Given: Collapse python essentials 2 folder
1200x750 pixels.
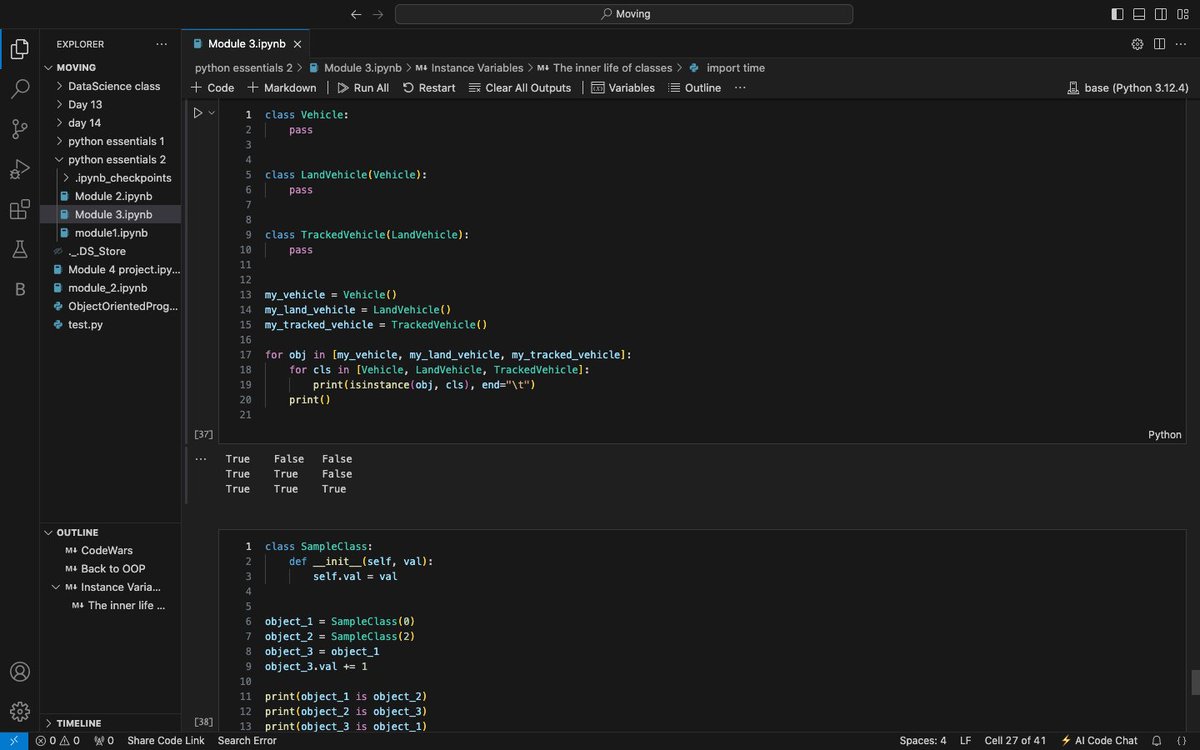Looking at the screenshot, I should (110, 159).
